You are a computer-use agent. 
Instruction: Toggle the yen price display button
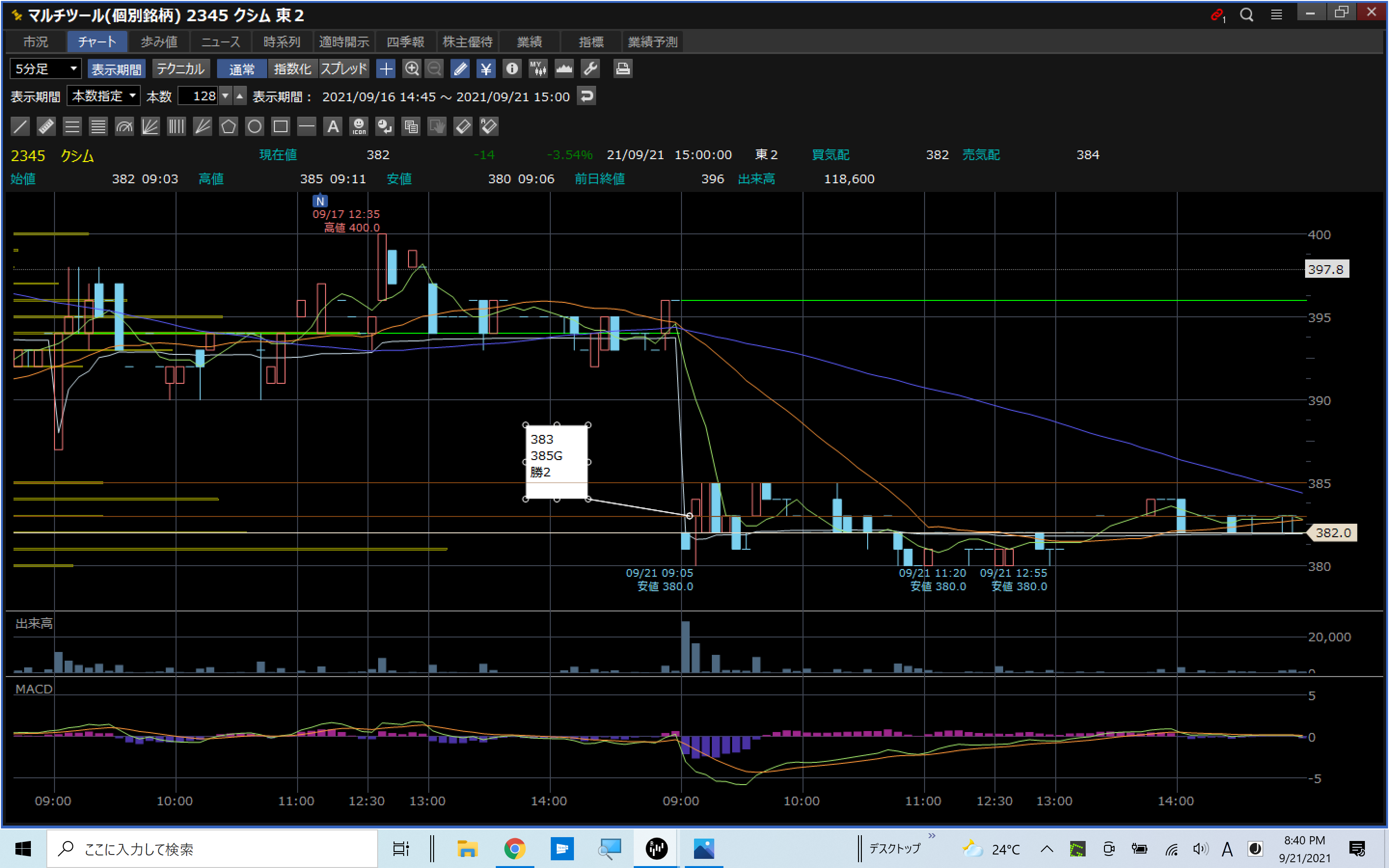(486, 69)
